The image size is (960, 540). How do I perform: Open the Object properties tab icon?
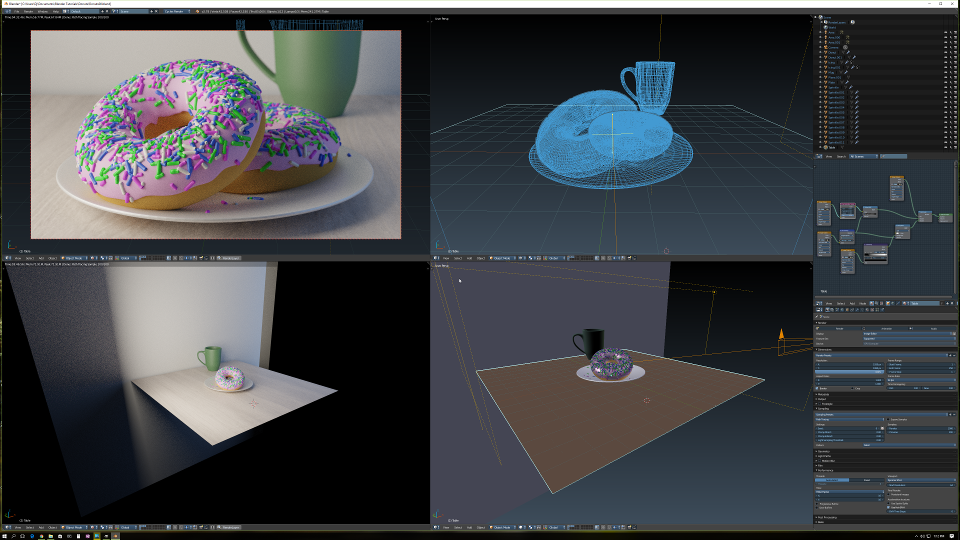(847, 310)
